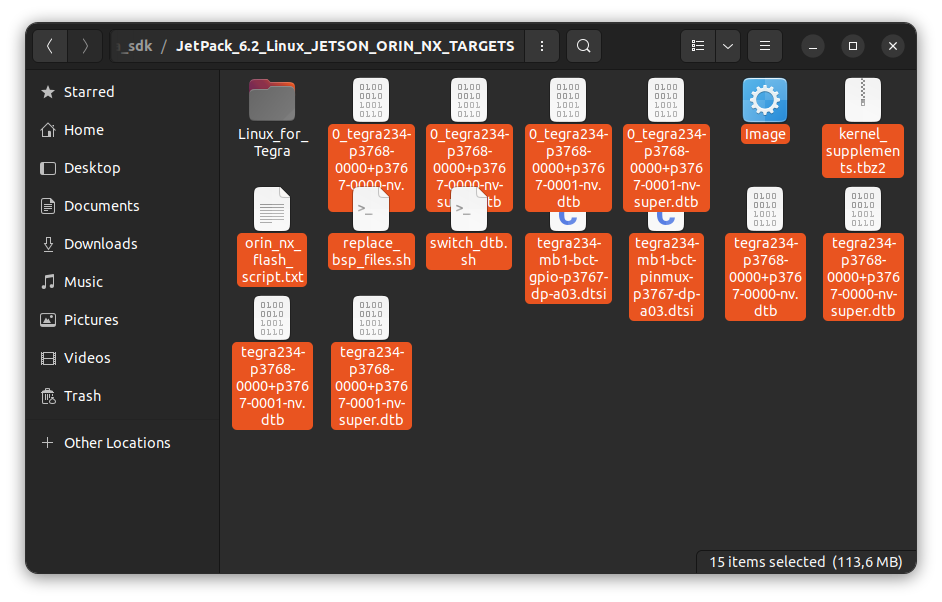Select the replace_bsp_files.sh script icon
The image size is (942, 602).
point(371,209)
